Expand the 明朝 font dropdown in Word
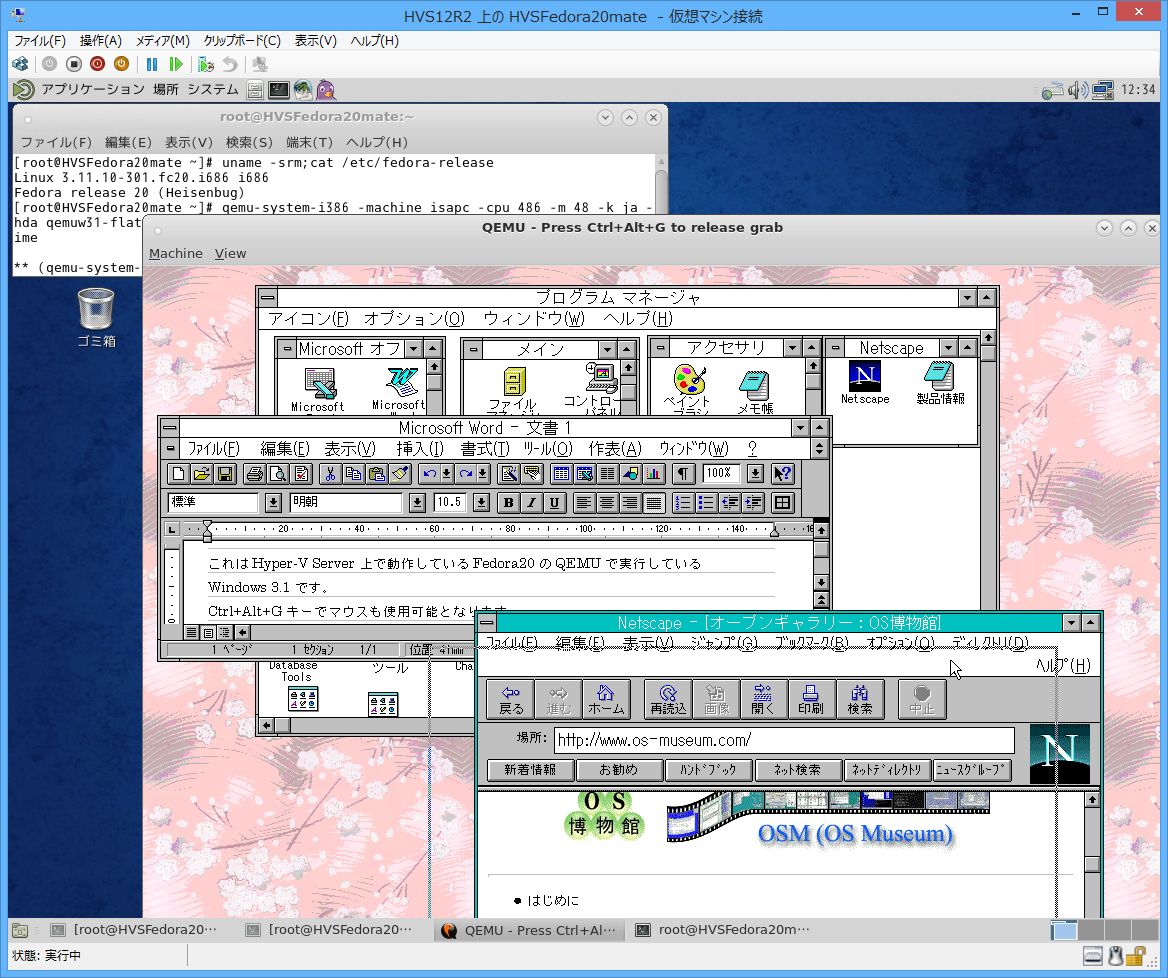1168x978 pixels. (417, 503)
